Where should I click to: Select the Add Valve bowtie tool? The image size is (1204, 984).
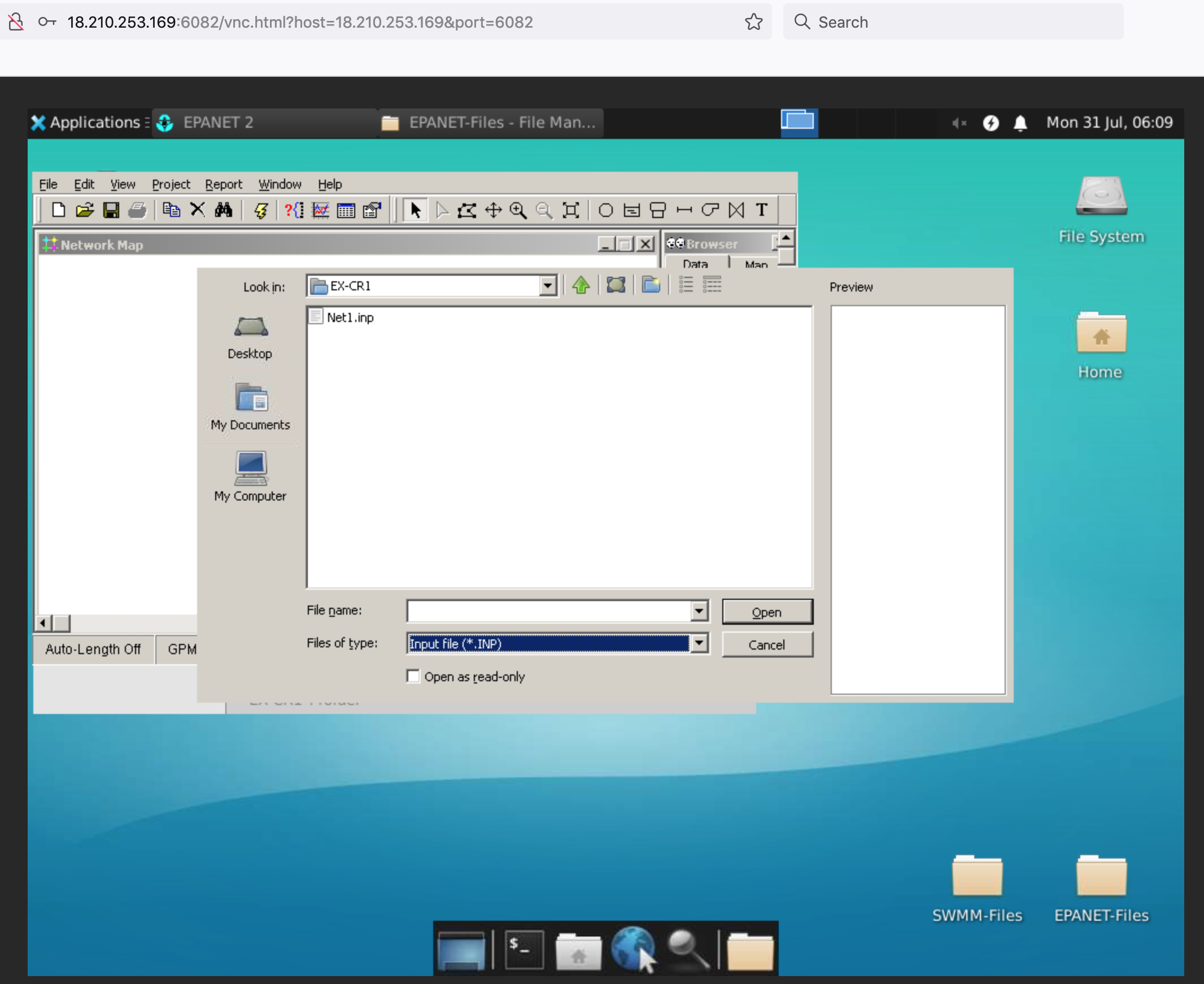tap(736, 210)
